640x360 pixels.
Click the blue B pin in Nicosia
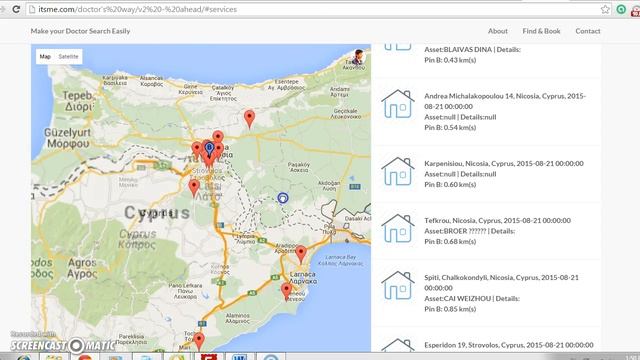[209, 149]
